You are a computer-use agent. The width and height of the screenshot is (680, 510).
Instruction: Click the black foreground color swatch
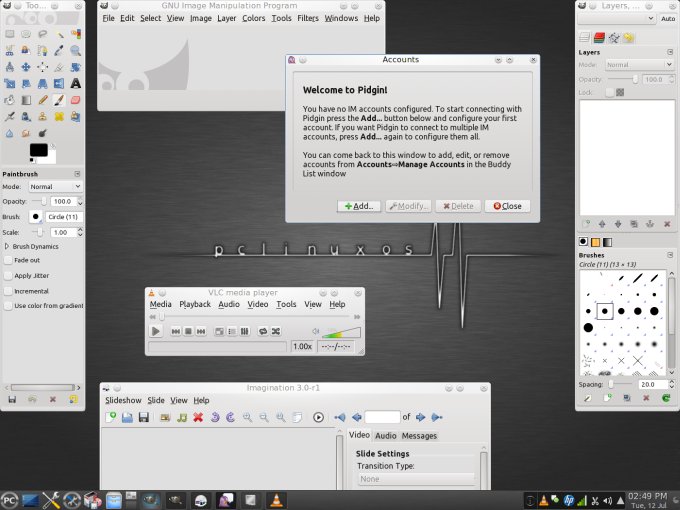pyautogui.click(x=38, y=150)
